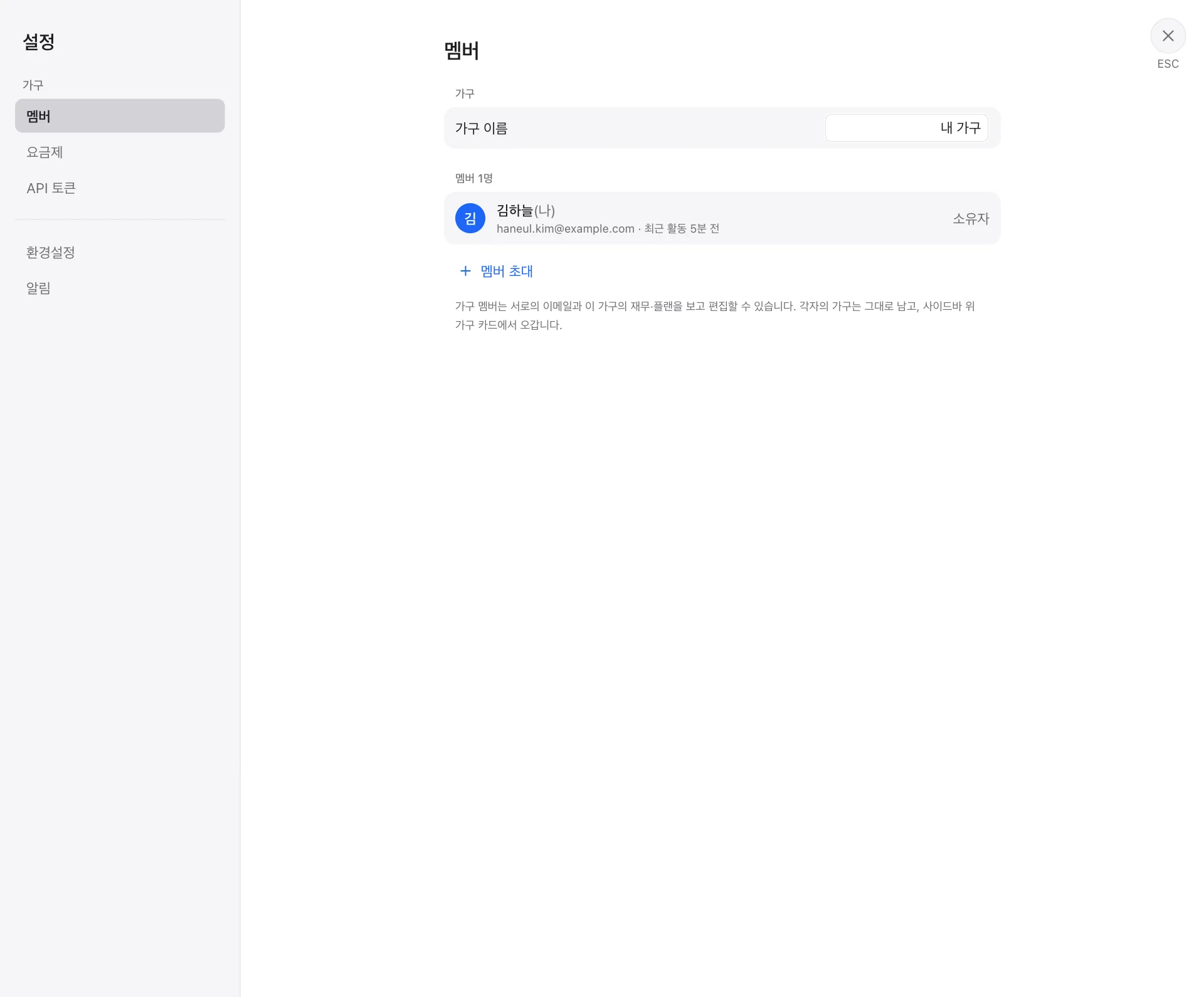Click the 멤버 page heading
1204x997 pixels.
click(462, 51)
